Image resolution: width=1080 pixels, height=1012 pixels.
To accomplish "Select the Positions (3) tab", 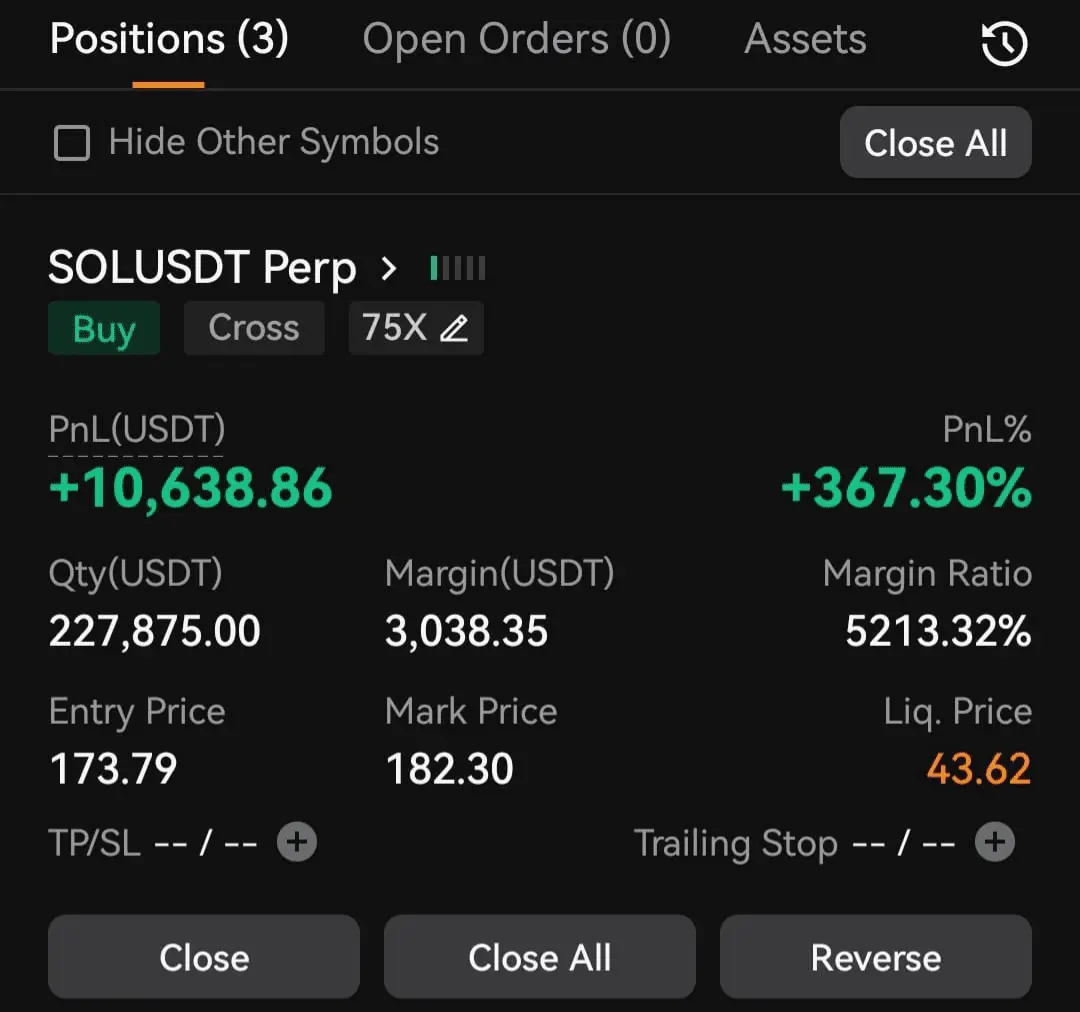I will pos(169,39).
